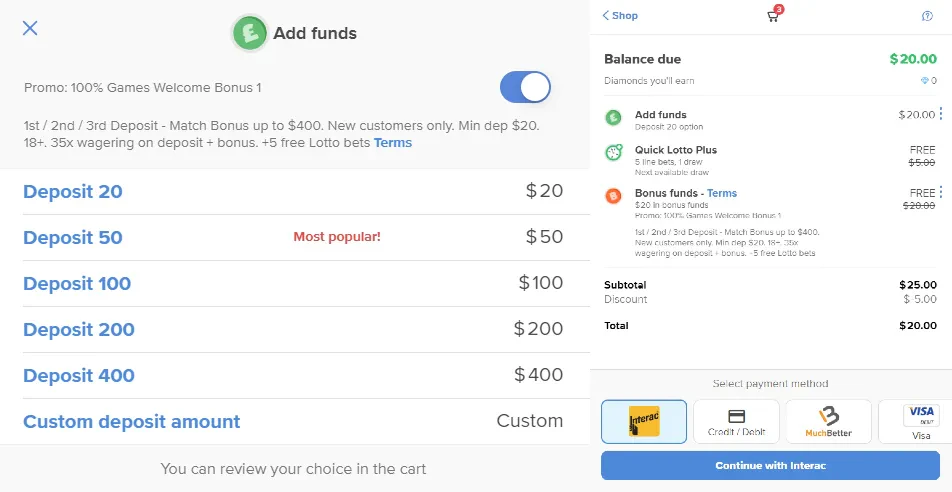Screen dimensions: 952x492
Task: Click the orange Bonus funds icon
Action: tap(613, 196)
